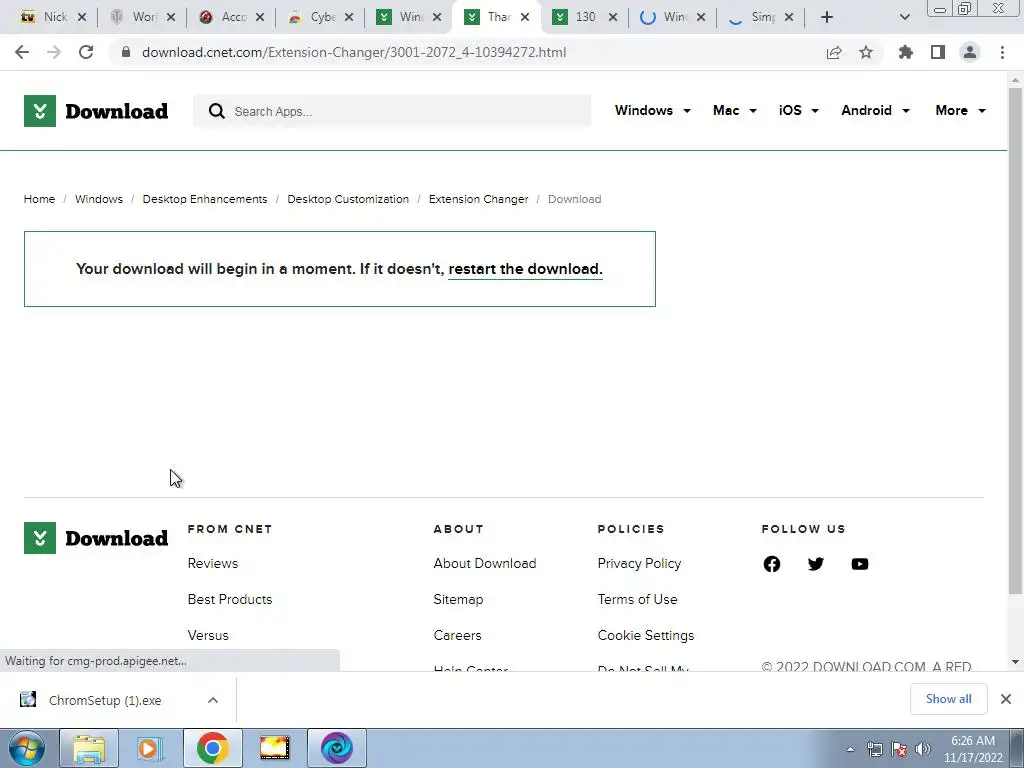Open the Sitemap footer link
This screenshot has width=1024, height=768.
(458, 600)
